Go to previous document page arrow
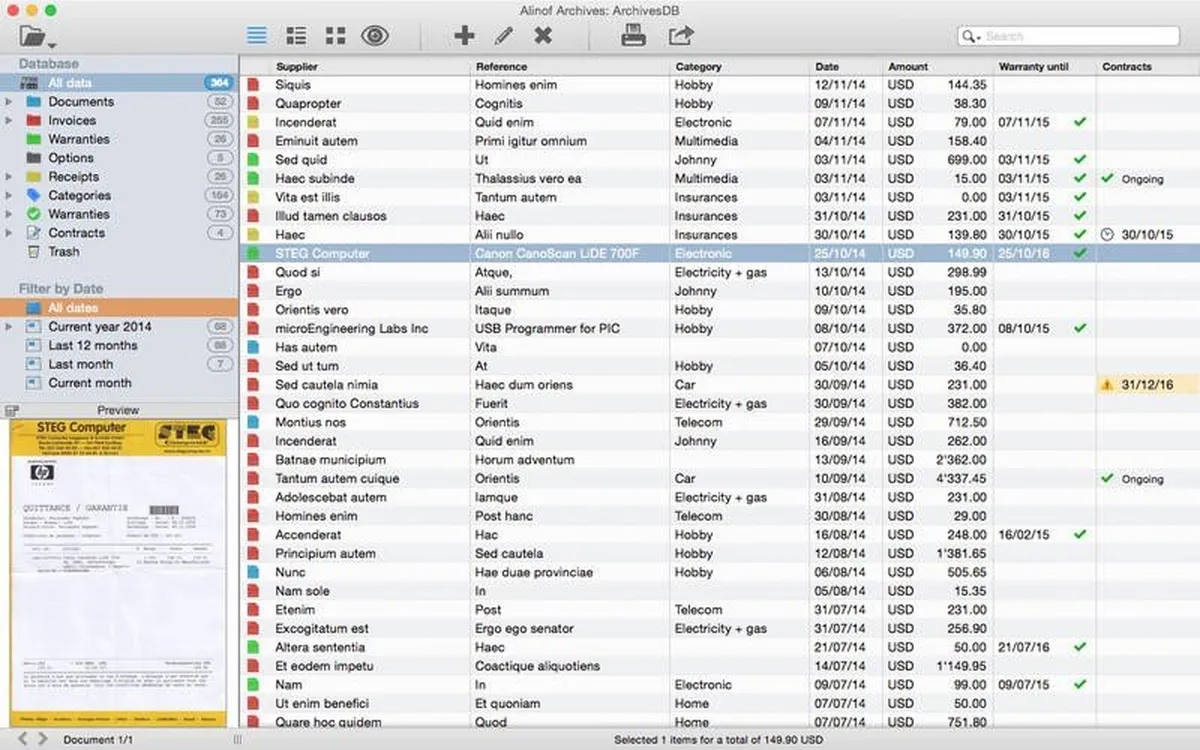Image resolution: width=1200 pixels, height=750 pixels. tap(21, 739)
